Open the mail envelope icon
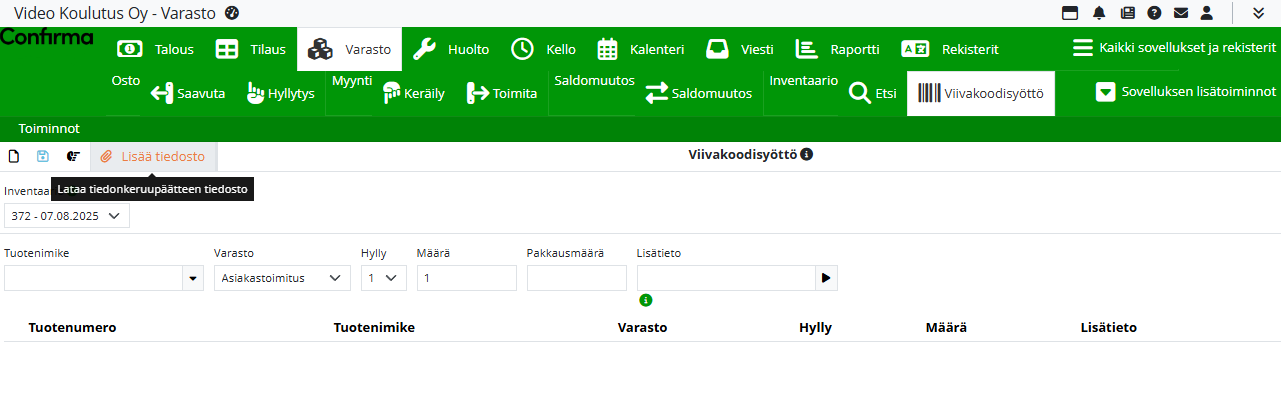Screen dimensions: 1281x414 (1181, 13)
